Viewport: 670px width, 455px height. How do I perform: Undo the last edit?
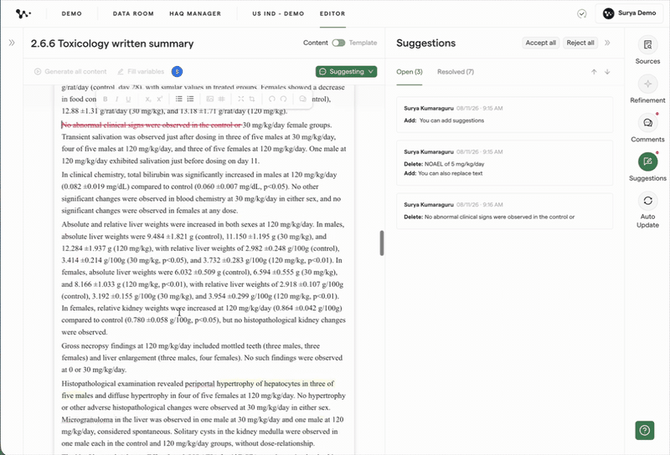[272, 99]
